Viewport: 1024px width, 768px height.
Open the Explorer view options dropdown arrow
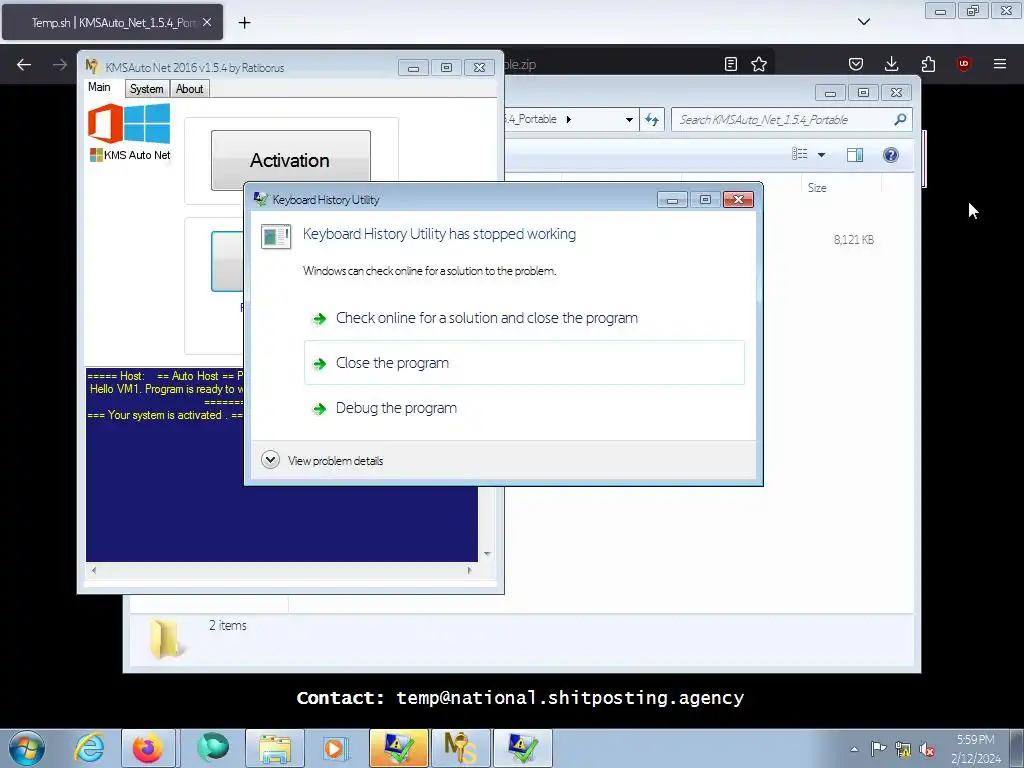tap(822, 155)
